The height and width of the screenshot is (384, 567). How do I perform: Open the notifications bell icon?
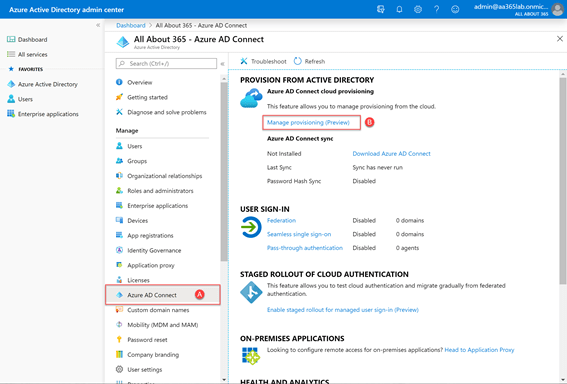(x=399, y=9)
